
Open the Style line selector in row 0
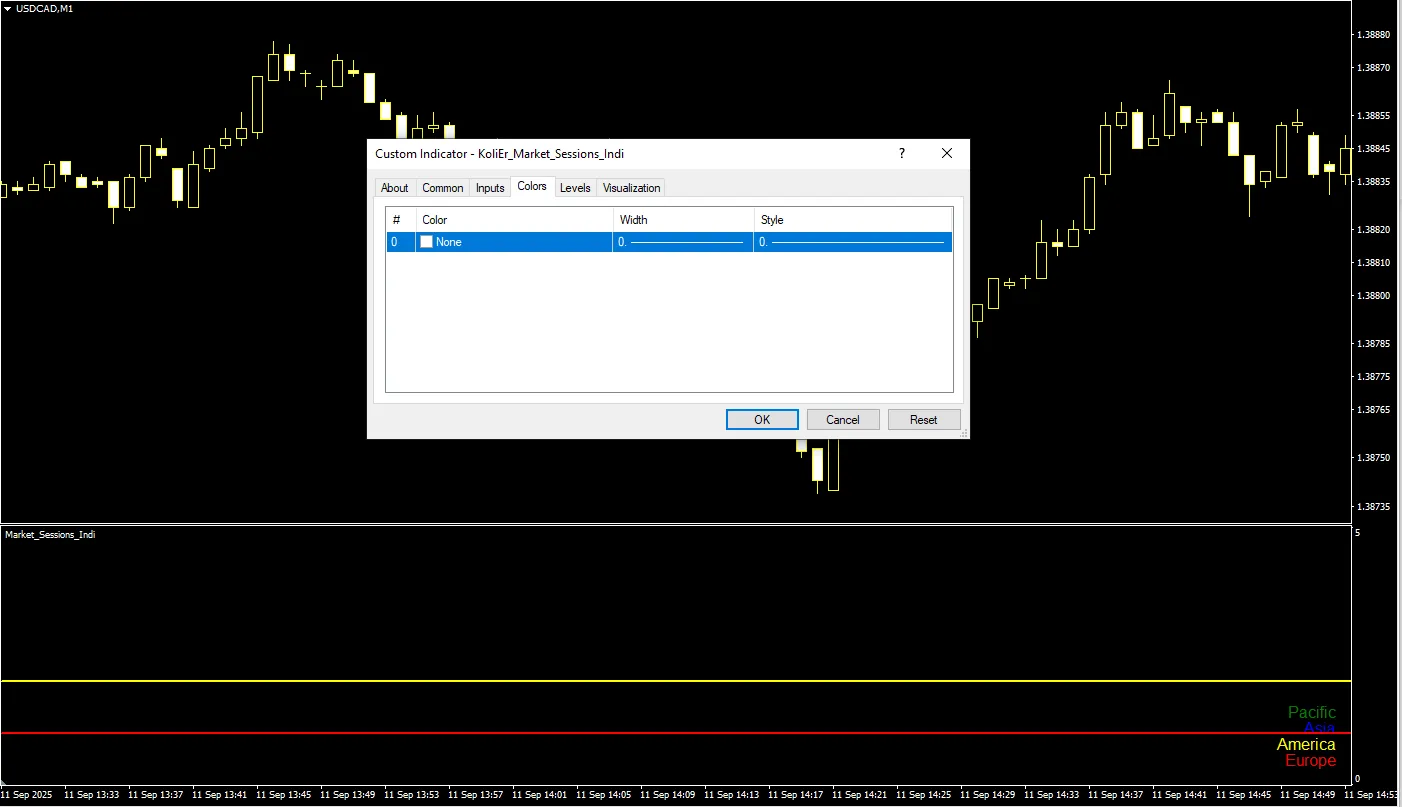(852, 242)
